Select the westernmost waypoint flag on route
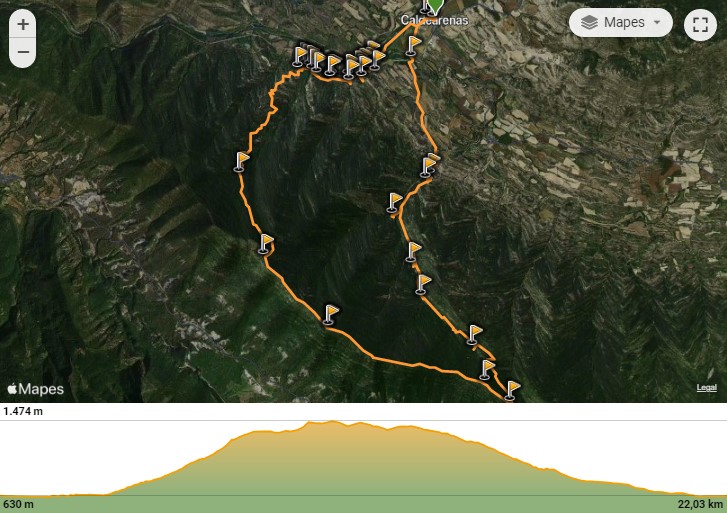This screenshot has width=727, height=513. 240,162
